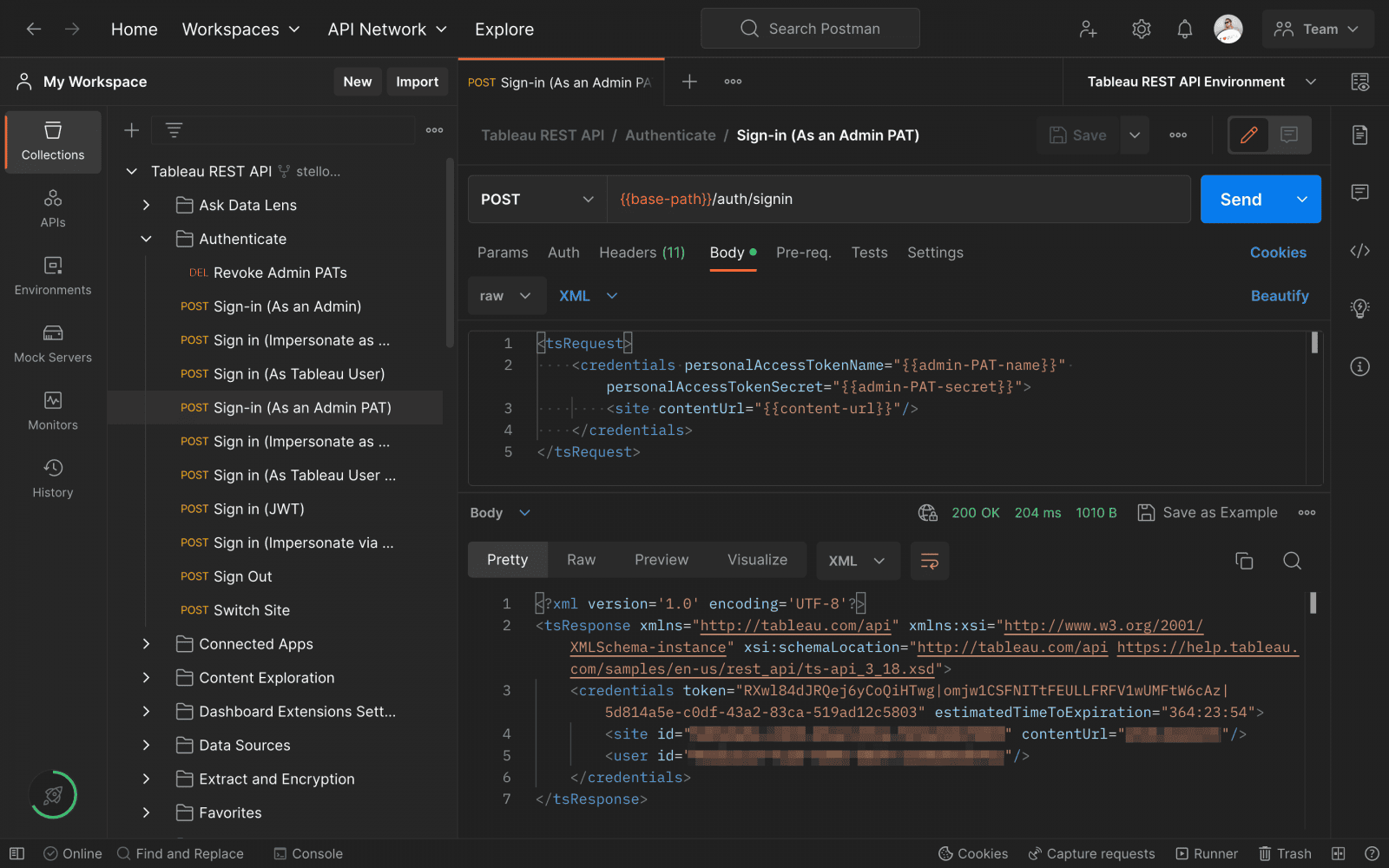Toggle line wrap in response
Image resolution: width=1389 pixels, height=868 pixels.
[x=930, y=561]
